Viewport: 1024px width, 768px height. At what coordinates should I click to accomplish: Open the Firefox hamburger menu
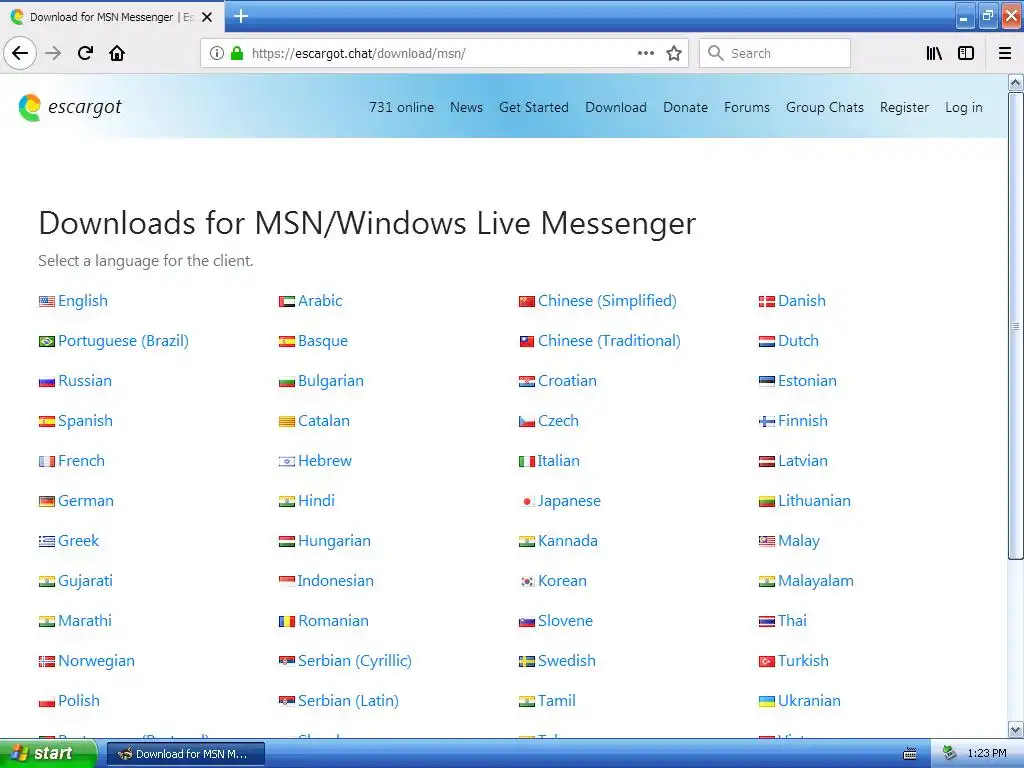1005,53
